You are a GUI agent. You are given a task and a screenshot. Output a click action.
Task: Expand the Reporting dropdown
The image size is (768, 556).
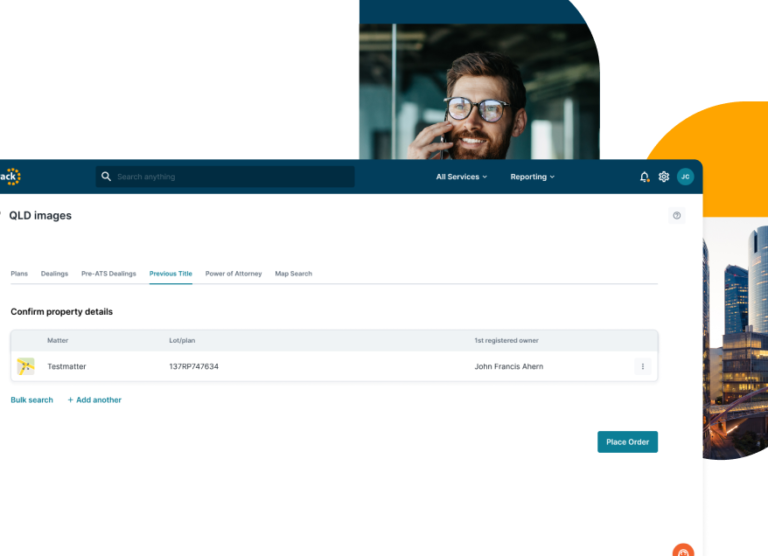(x=532, y=177)
